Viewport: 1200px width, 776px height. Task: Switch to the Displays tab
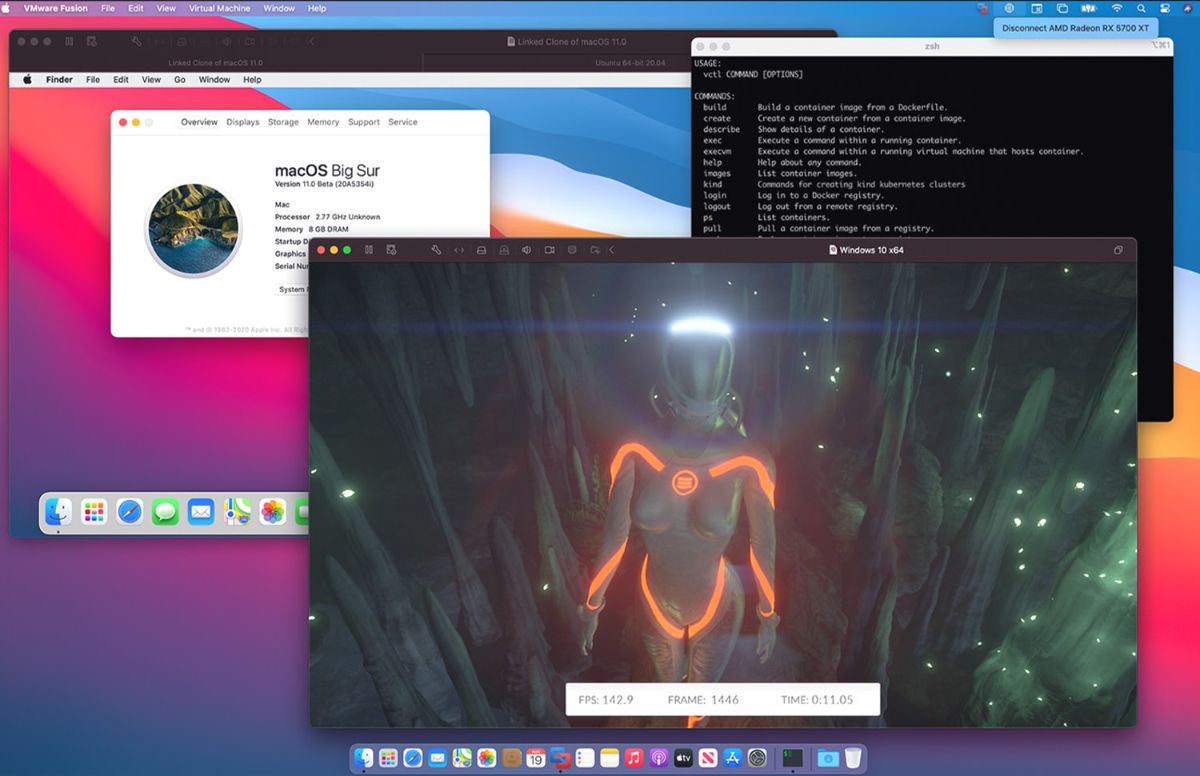[242, 121]
